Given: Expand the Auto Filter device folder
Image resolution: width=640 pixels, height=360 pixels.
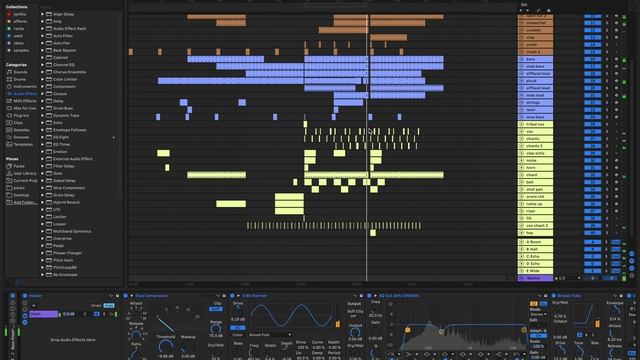Looking at the screenshot, I should 42,36.
